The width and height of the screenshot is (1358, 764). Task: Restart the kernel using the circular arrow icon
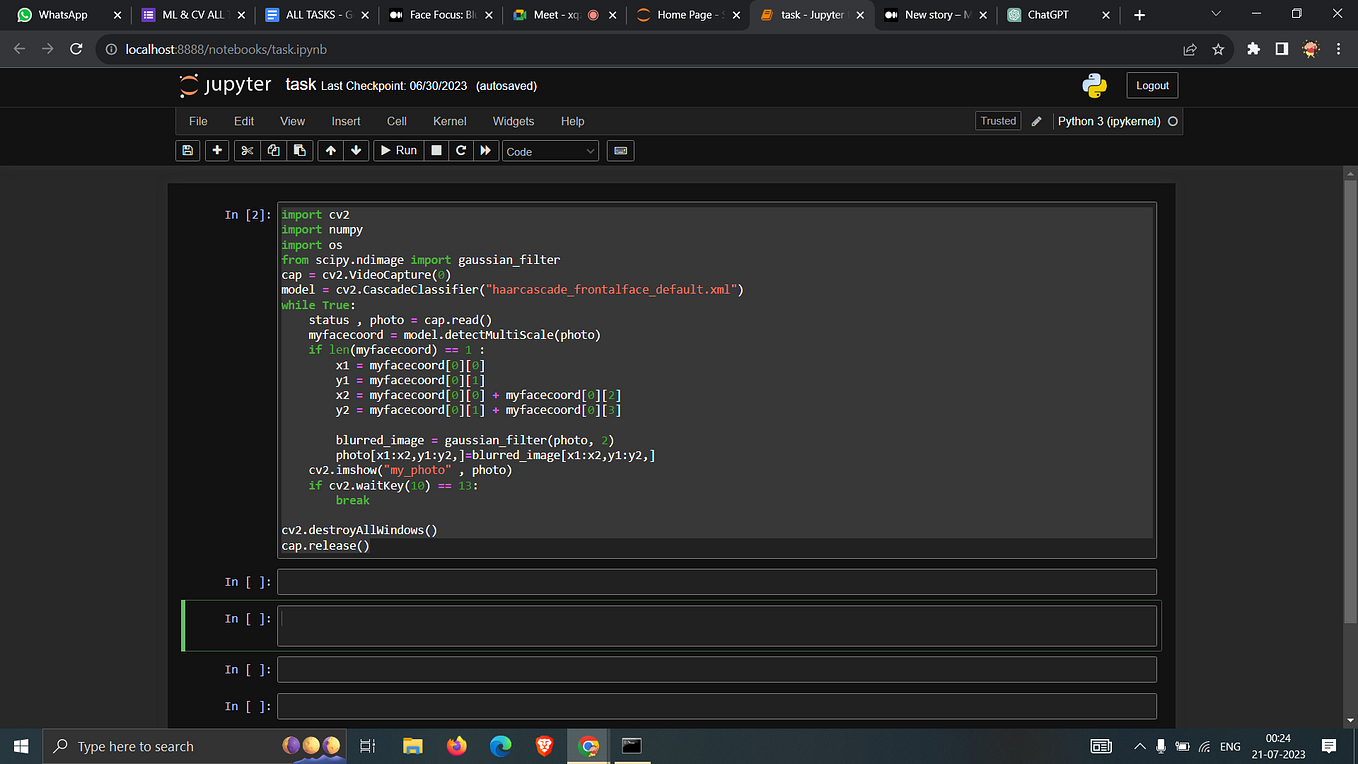[x=460, y=150]
